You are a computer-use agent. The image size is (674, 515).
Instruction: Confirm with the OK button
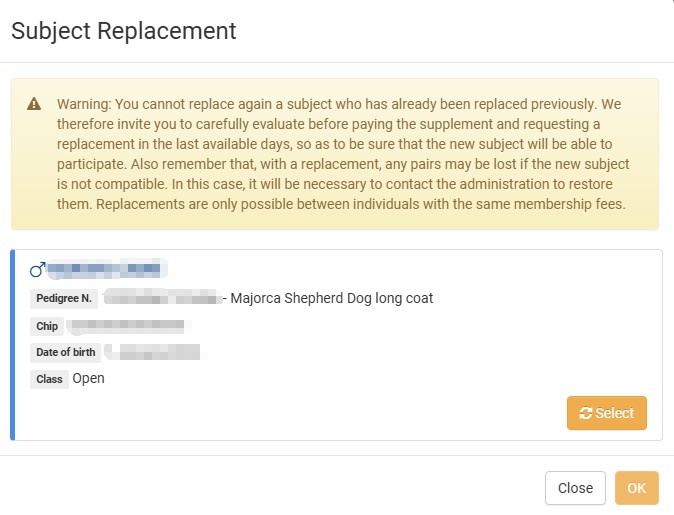tap(636, 488)
